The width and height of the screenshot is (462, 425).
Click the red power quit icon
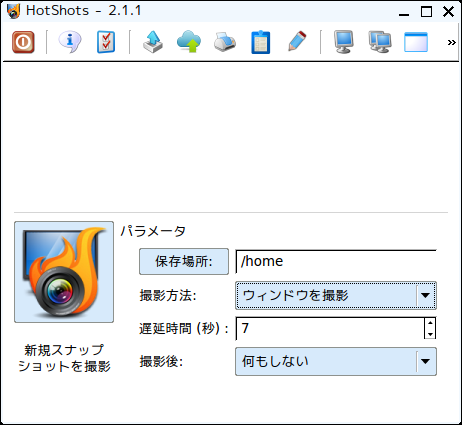[x=23, y=42]
